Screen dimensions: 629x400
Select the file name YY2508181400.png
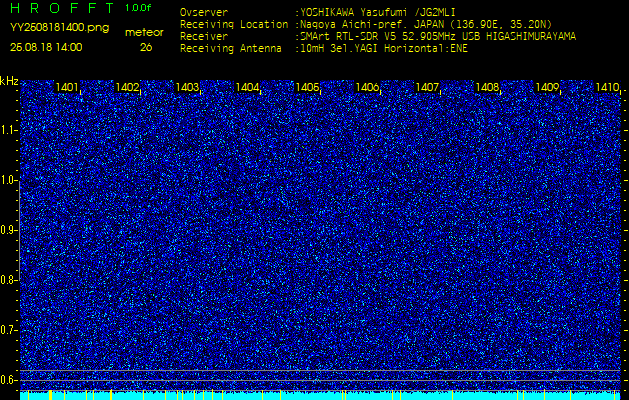tap(59, 28)
